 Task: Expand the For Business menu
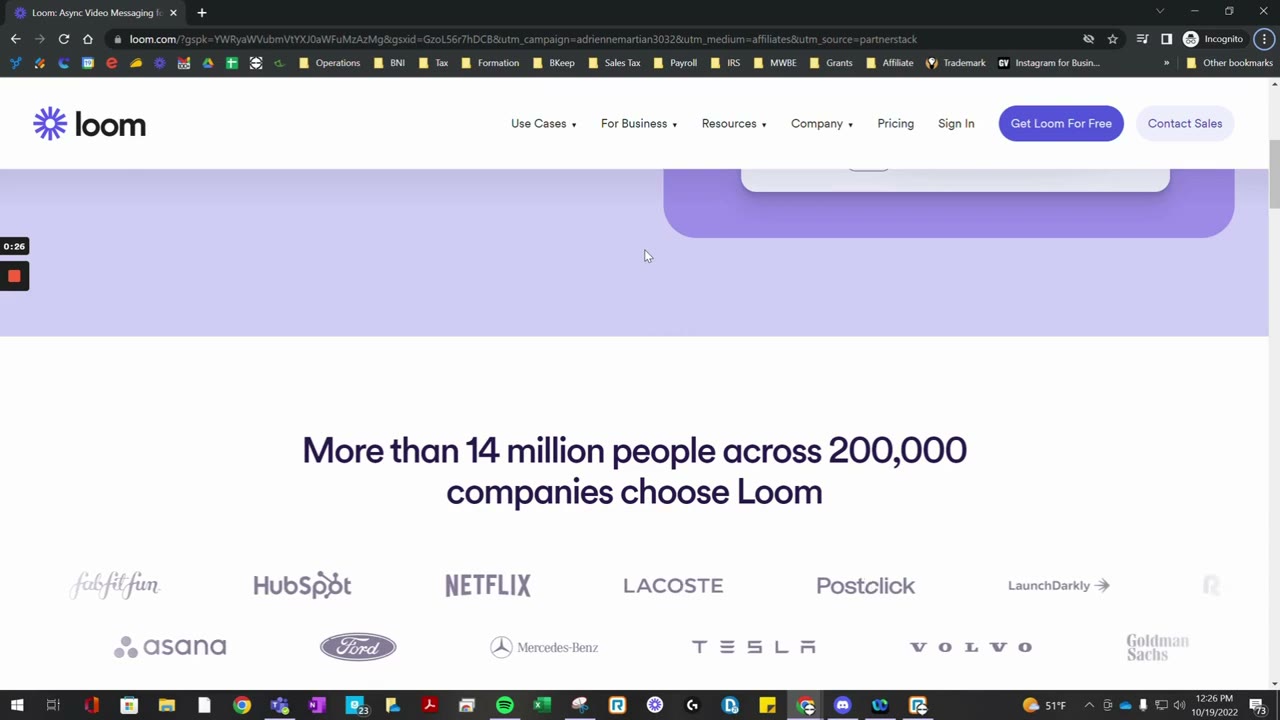point(639,124)
